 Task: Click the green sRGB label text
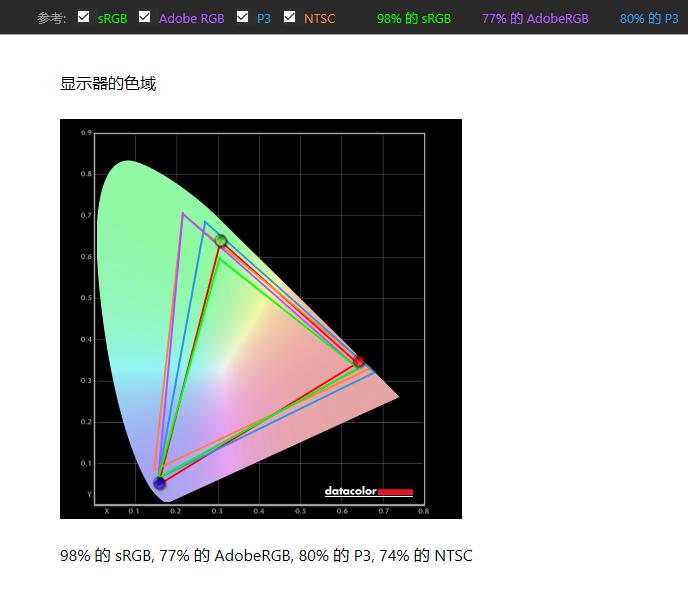(x=112, y=19)
